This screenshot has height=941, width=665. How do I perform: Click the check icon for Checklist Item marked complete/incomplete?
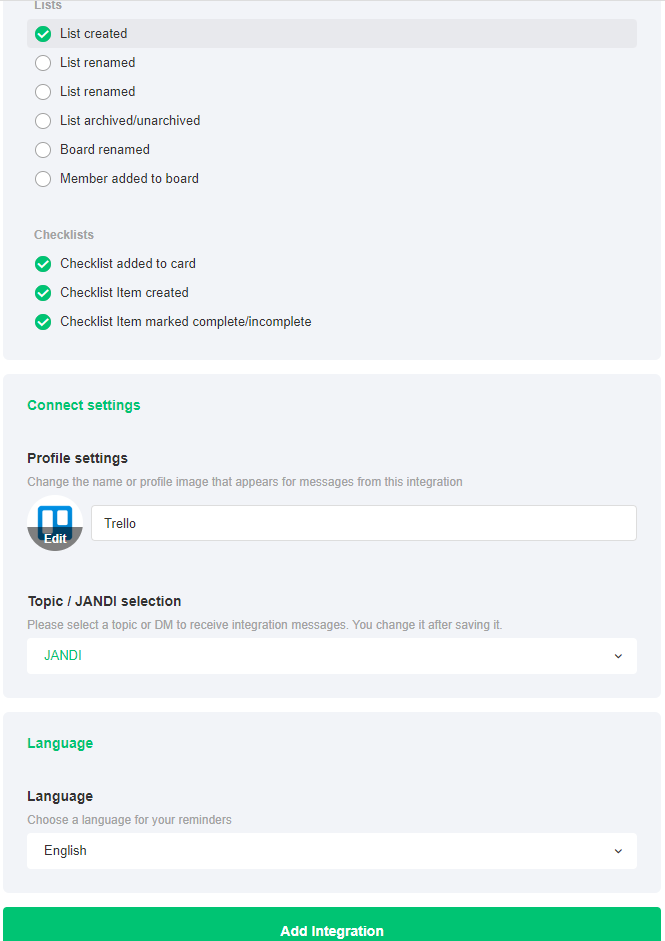click(43, 322)
